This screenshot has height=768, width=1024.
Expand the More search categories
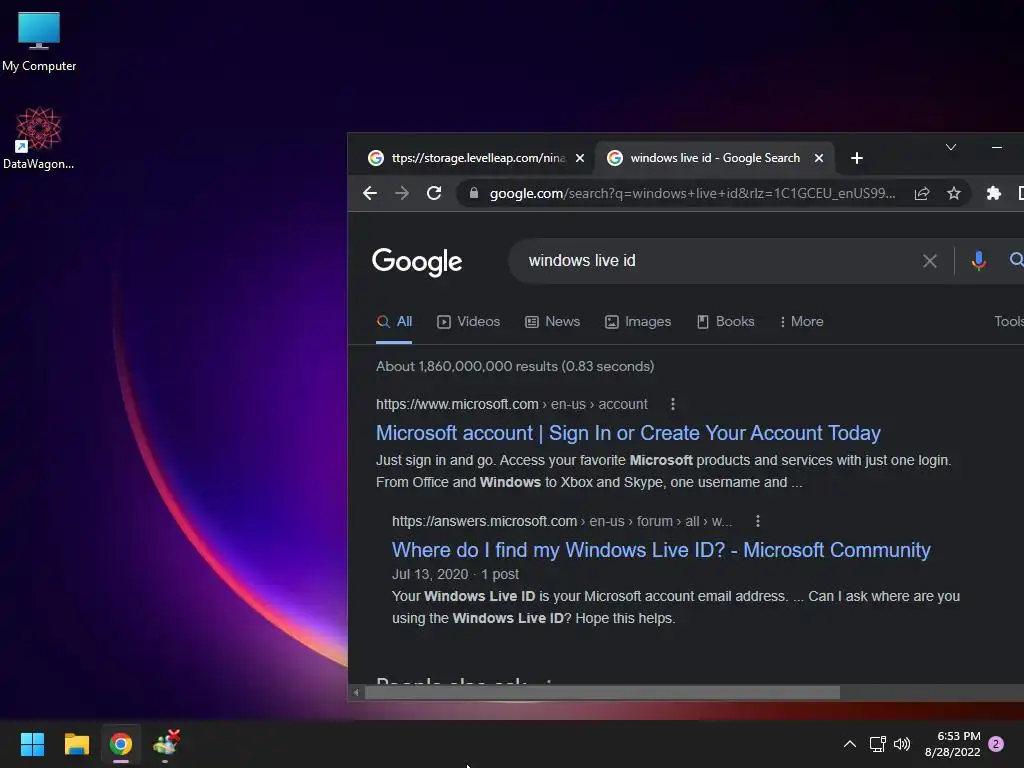[801, 322]
